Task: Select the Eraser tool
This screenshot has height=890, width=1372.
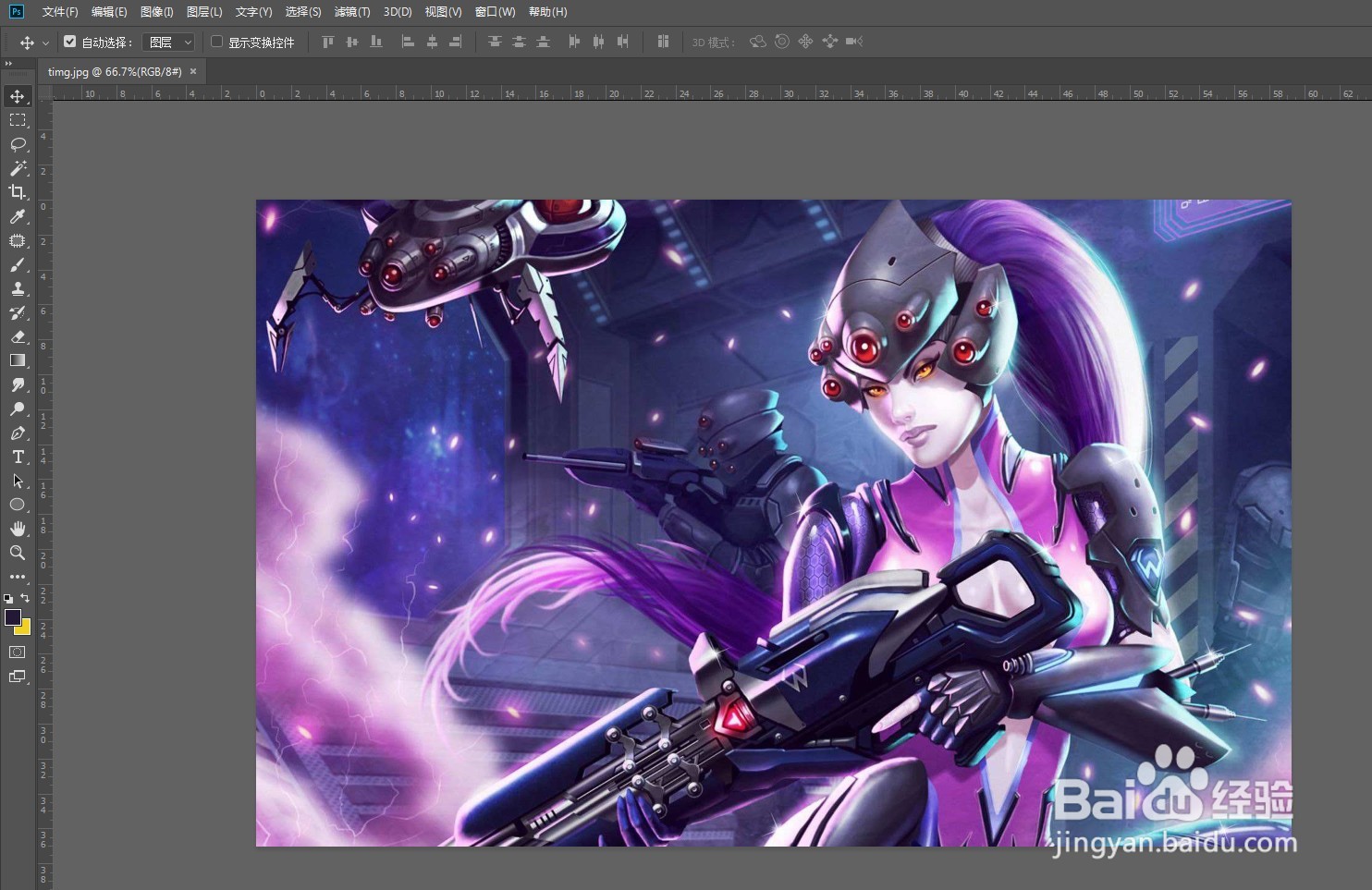Action: 18,336
